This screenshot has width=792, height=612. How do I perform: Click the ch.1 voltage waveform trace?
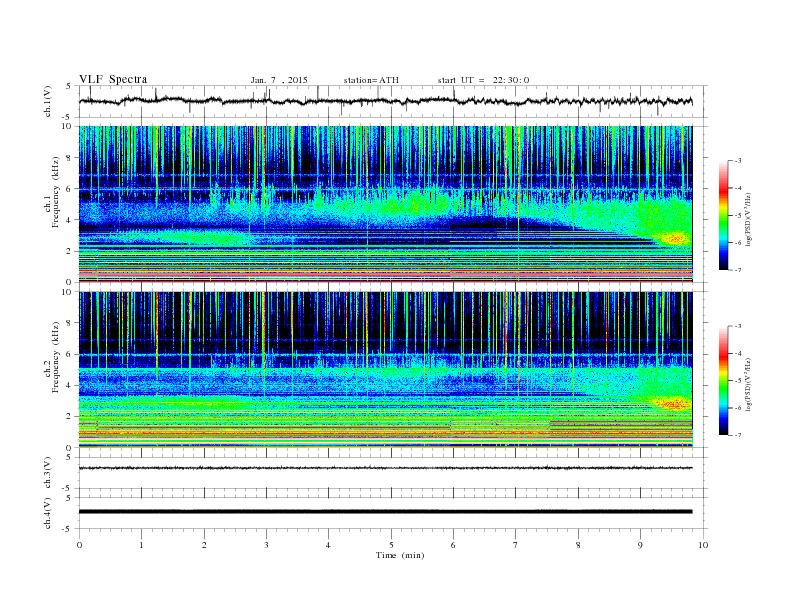pyautogui.click(x=385, y=101)
